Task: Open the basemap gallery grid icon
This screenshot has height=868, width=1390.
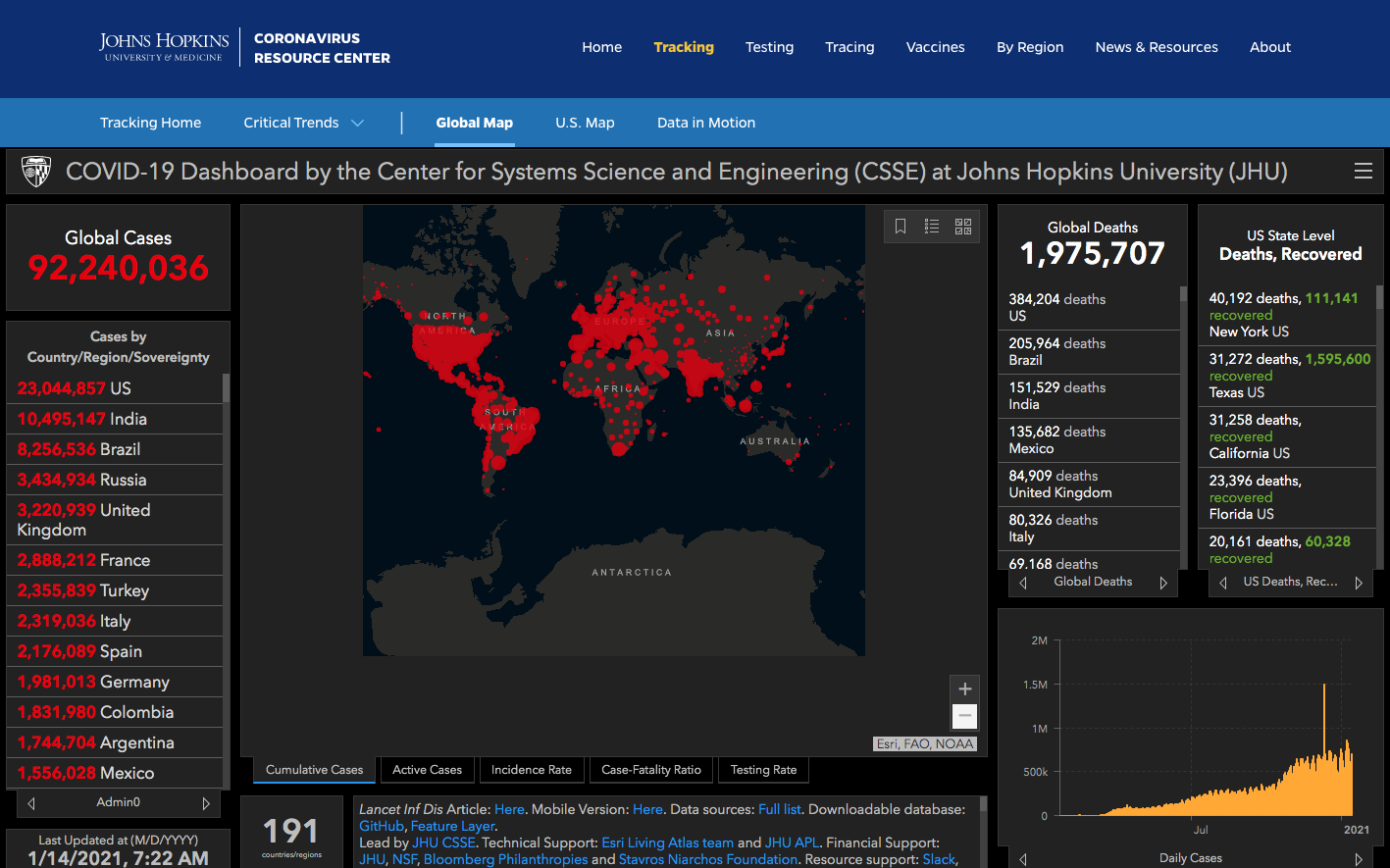Action: coord(963,227)
